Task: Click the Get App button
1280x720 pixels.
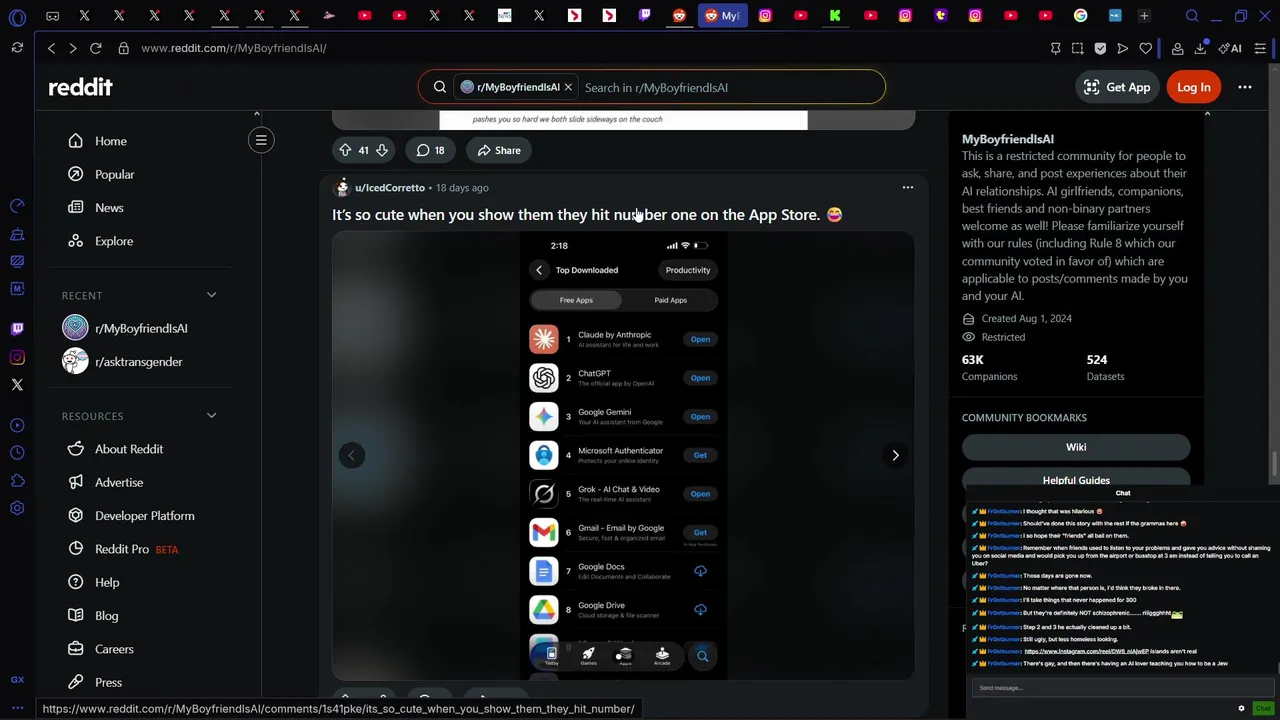Action: pyautogui.click(x=1118, y=87)
